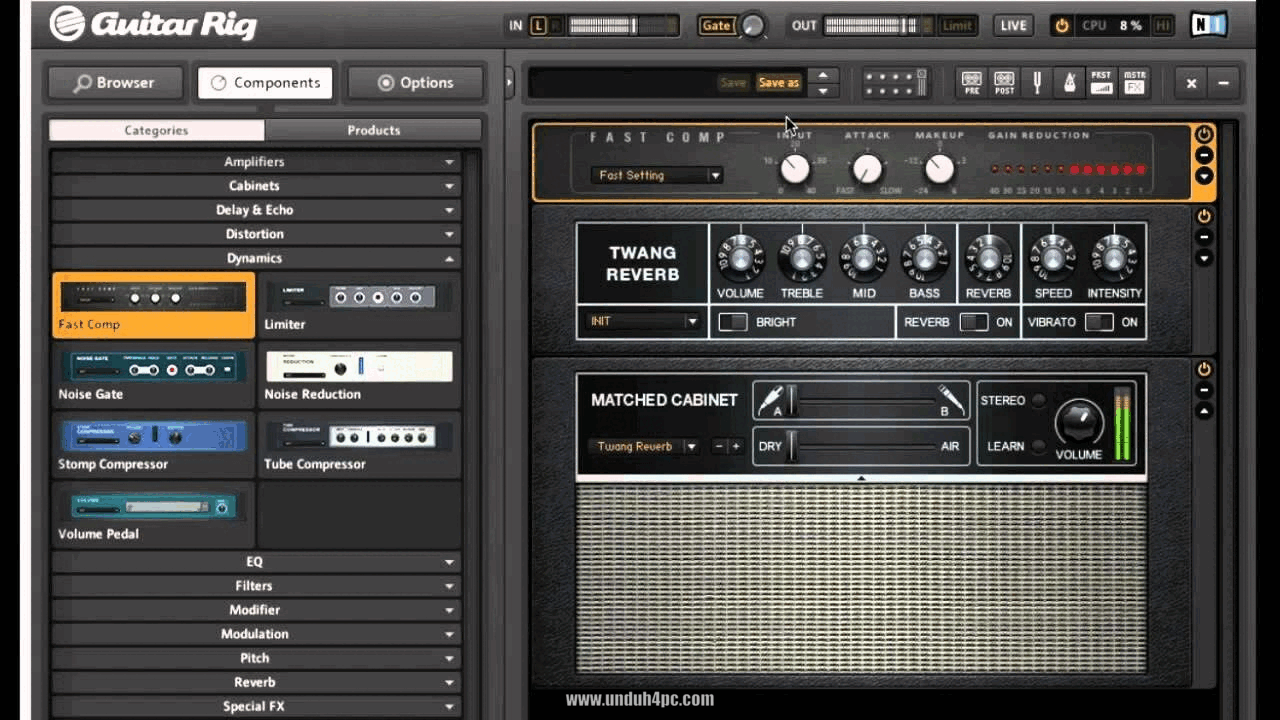Select the Fast Comp component thumbnail
1280x720 pixels.
pyautogui.click(x=153, y=305)
